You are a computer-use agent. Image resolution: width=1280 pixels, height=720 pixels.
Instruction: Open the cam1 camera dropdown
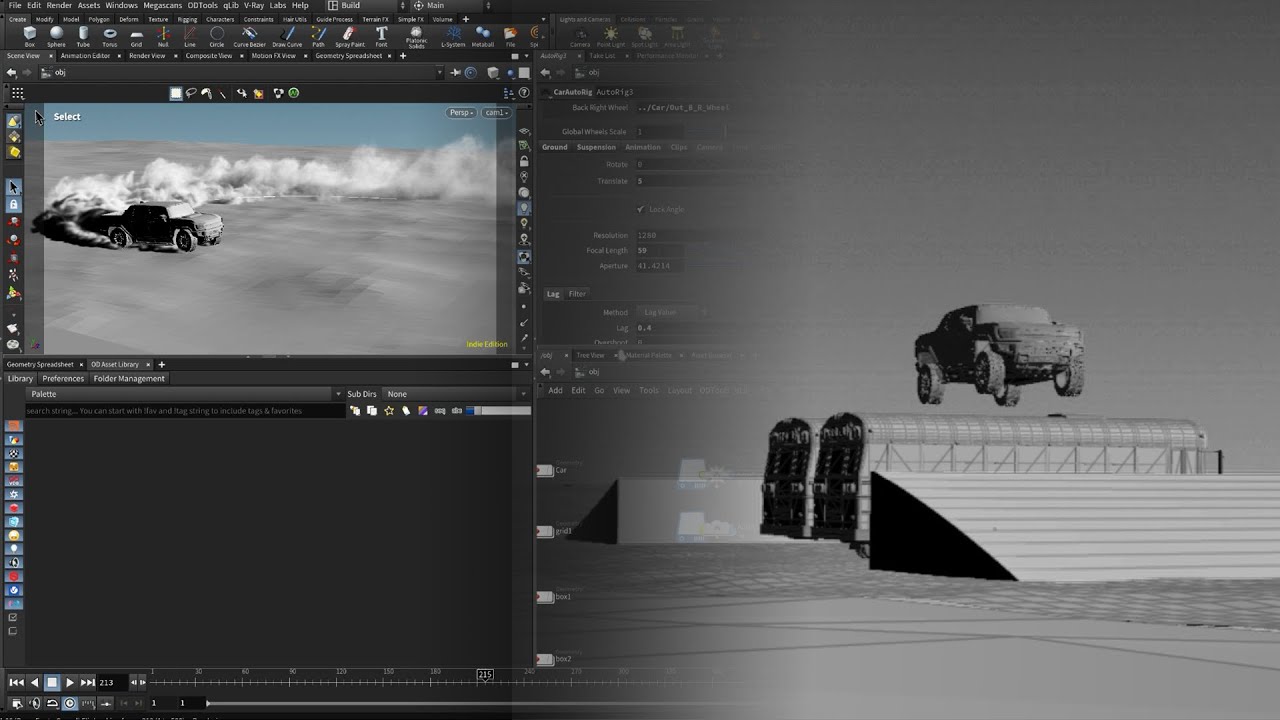[496, 112]
